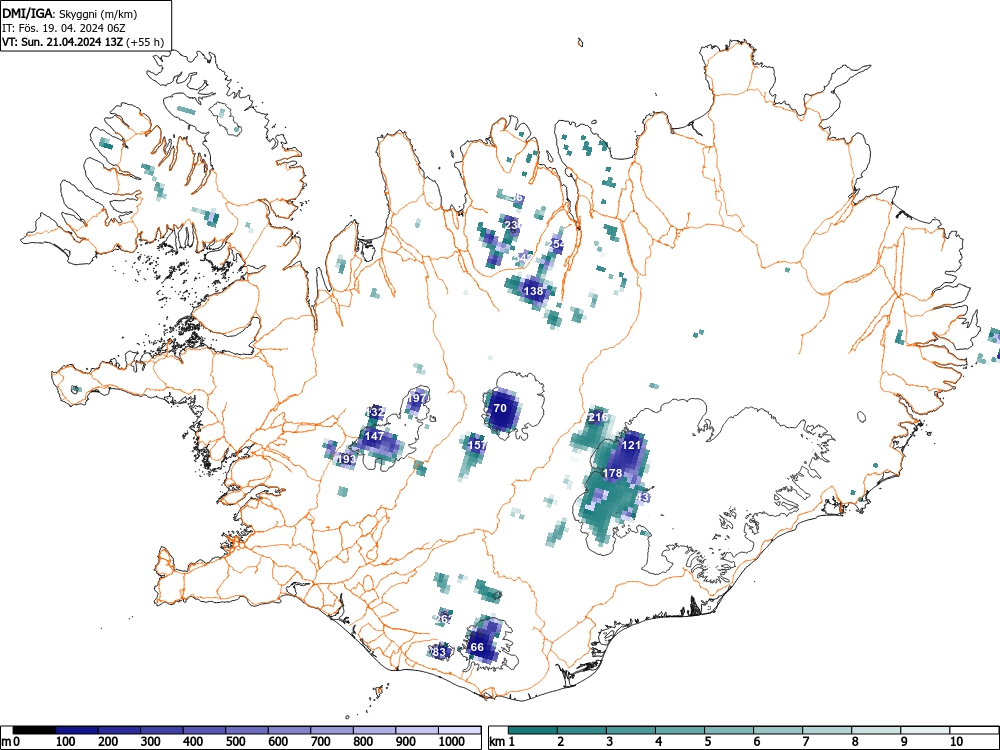Click the '193' visibility label
Screen dimensions: 1000x750
pyautogui.click(x=346, y=459)
